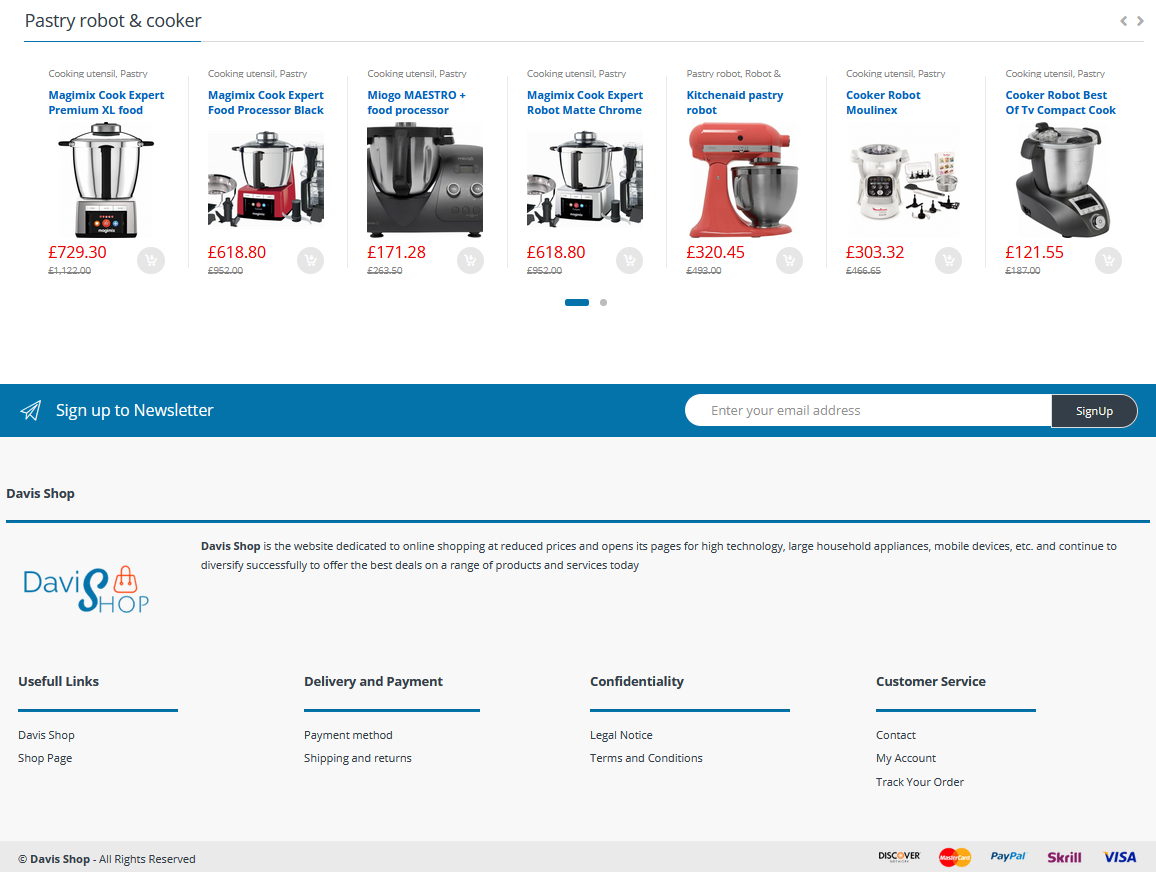The image size is (1156, 872).
Task: Click the £320.45 price
Action: point(715,252)
